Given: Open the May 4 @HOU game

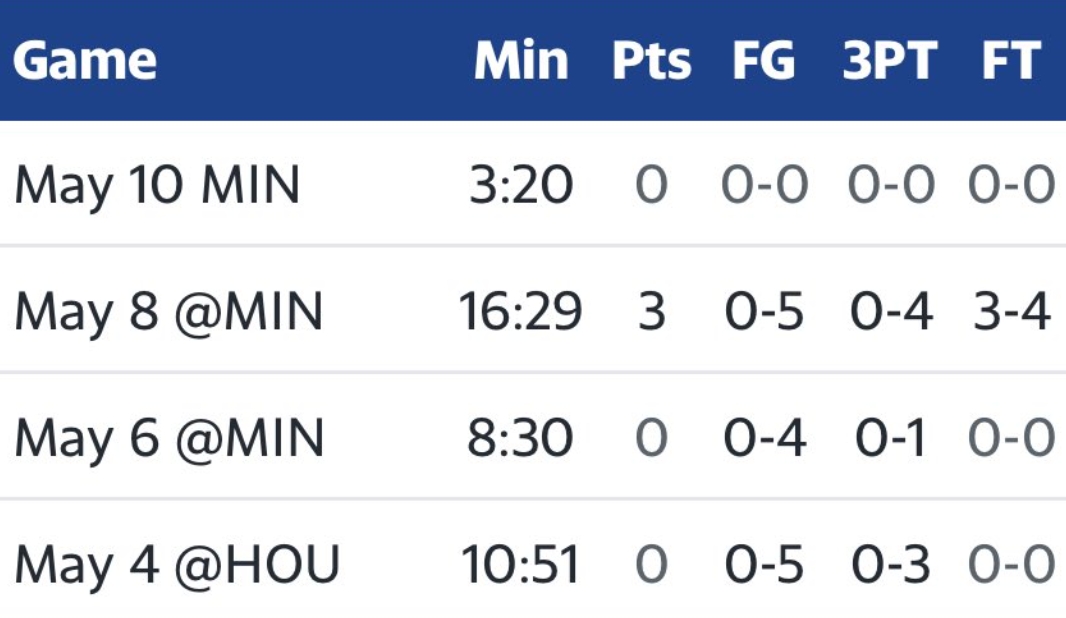Looking at the screenshot, I should [177, 565].
